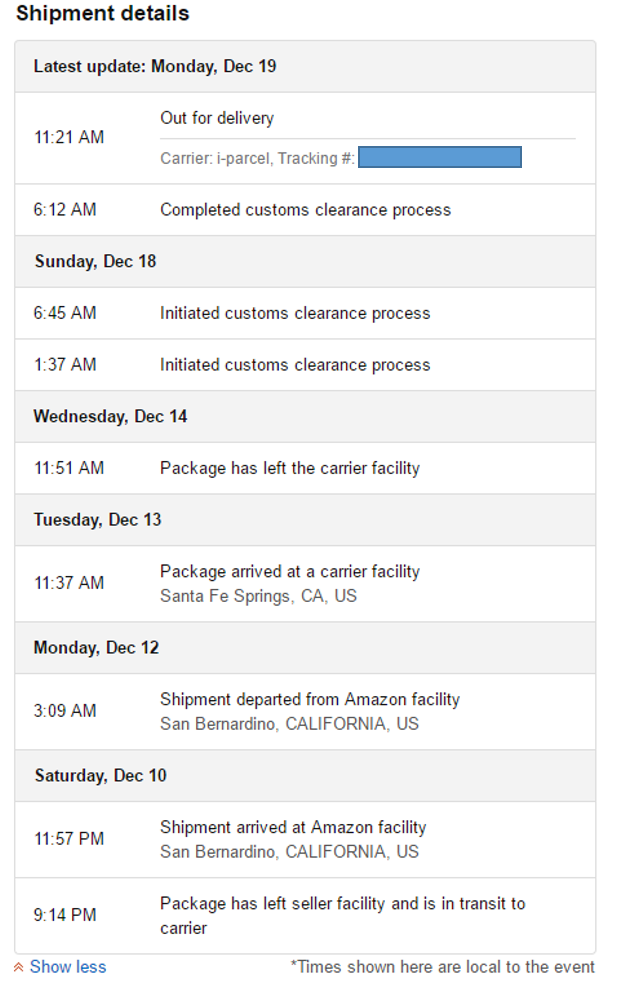Screen dimensions: 621x981
Task: Select the Monday, Dec 12 date header
Action: (305, 648)
